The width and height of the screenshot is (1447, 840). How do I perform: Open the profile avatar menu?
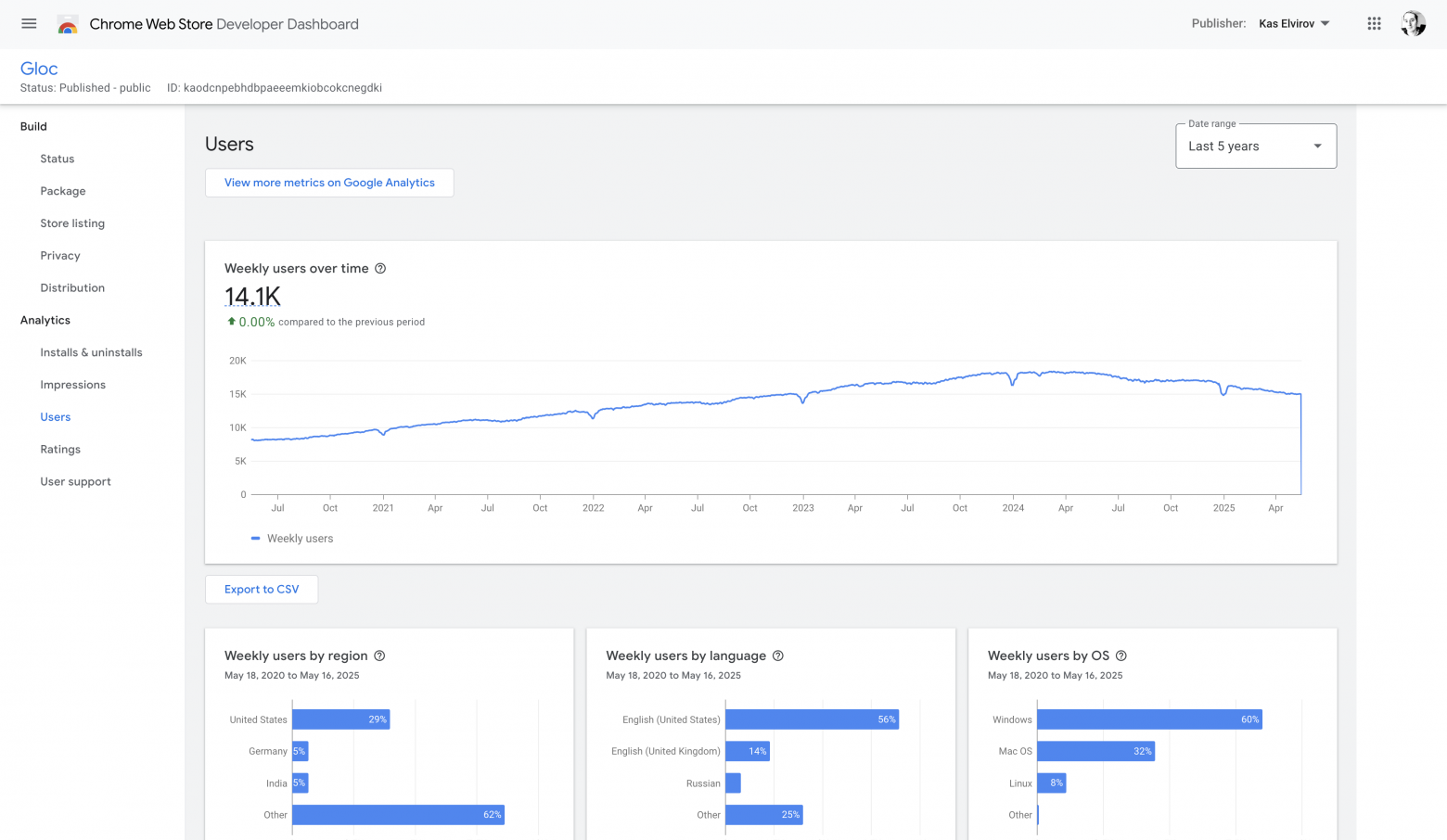[x=1413, y=23]
